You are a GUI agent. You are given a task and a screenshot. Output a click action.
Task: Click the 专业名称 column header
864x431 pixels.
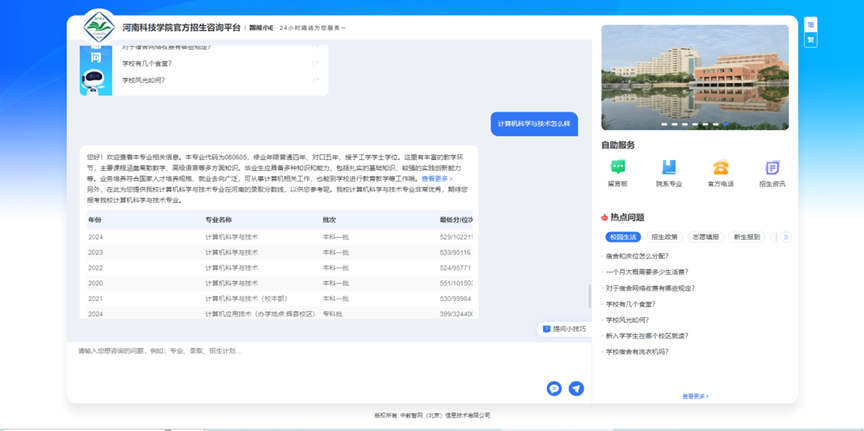[x=218, y=220]
